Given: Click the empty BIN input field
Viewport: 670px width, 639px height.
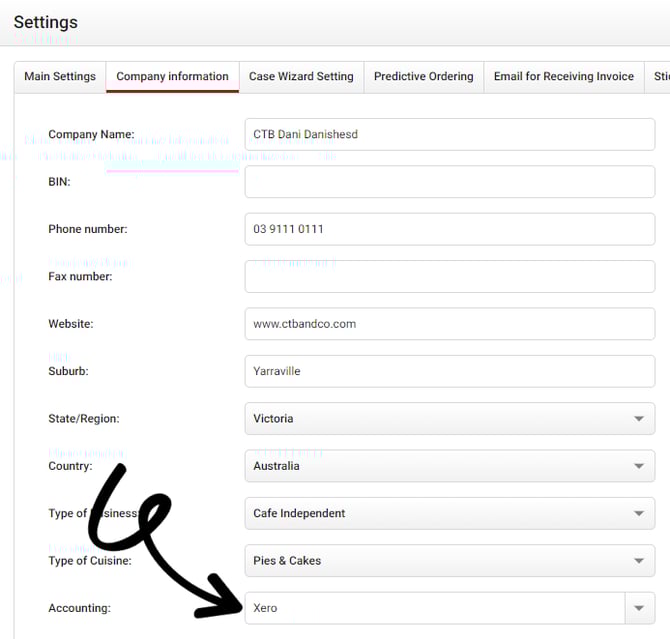Looking at the screenshot, I should tap(450, 182).
